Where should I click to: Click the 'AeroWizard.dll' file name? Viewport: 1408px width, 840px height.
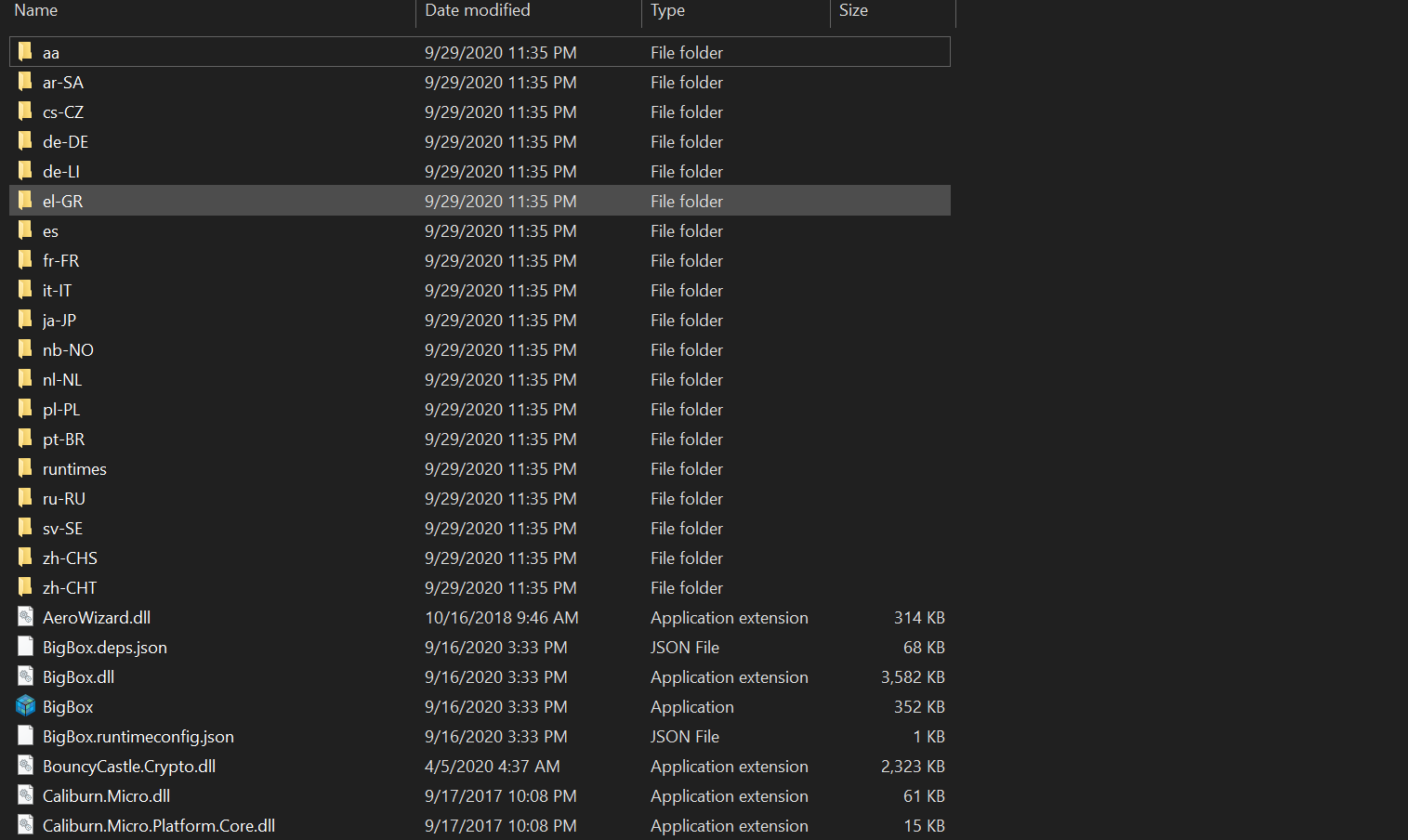point(97,618)
